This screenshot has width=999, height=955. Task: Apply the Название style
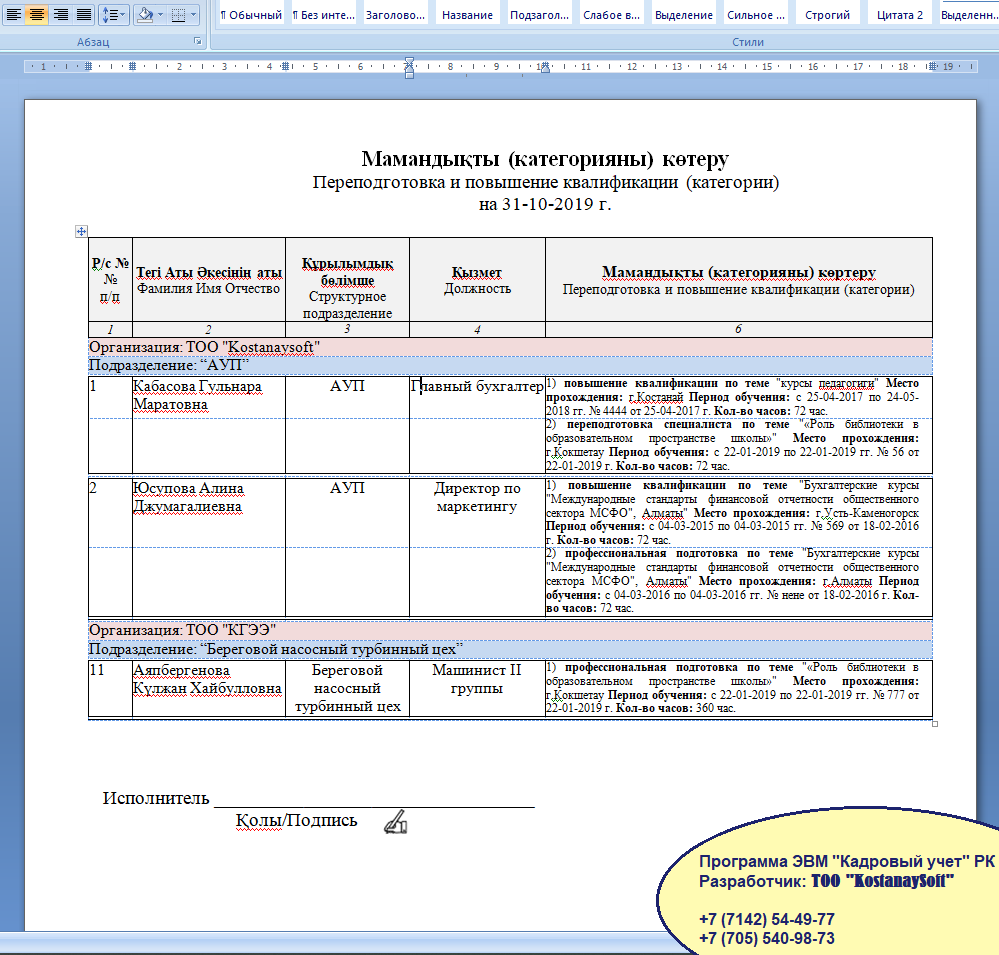[x=467, y=15]
